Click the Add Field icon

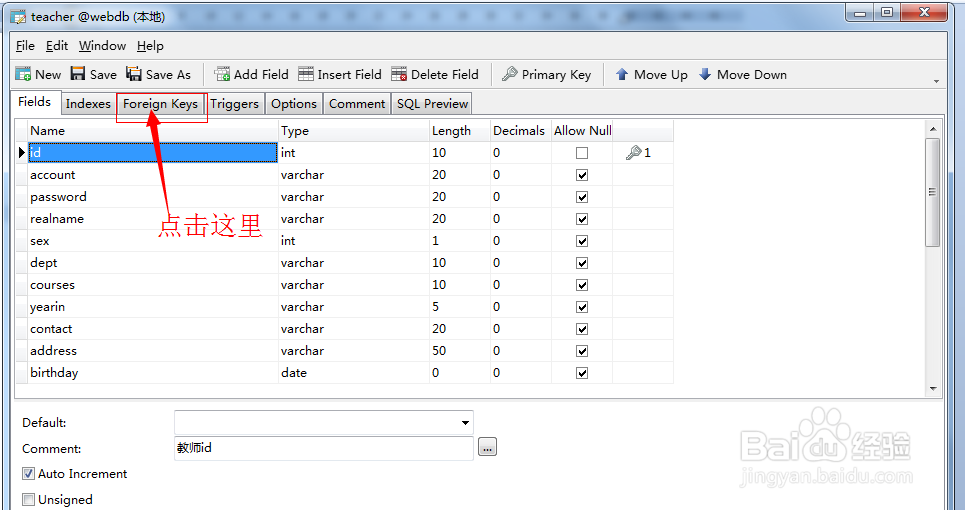tap(222, 74)
